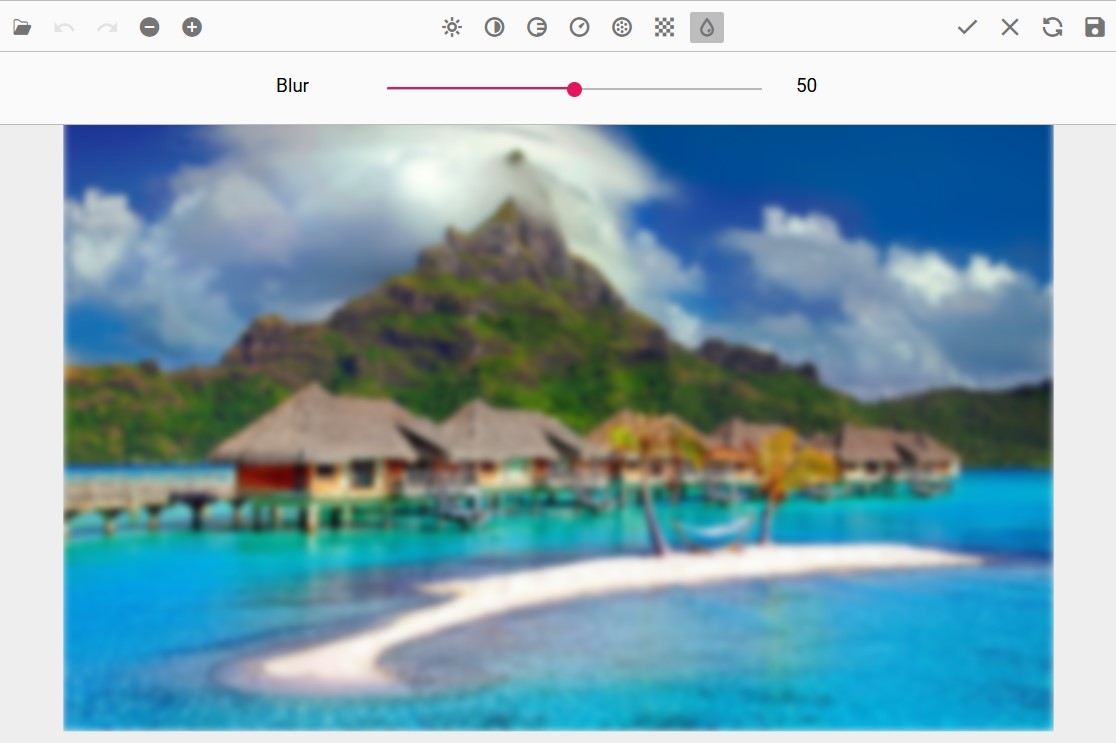Reset the image with the refresh icon
The width and height of the screenshot is (1116, 743).
(x=1052, y=27)
